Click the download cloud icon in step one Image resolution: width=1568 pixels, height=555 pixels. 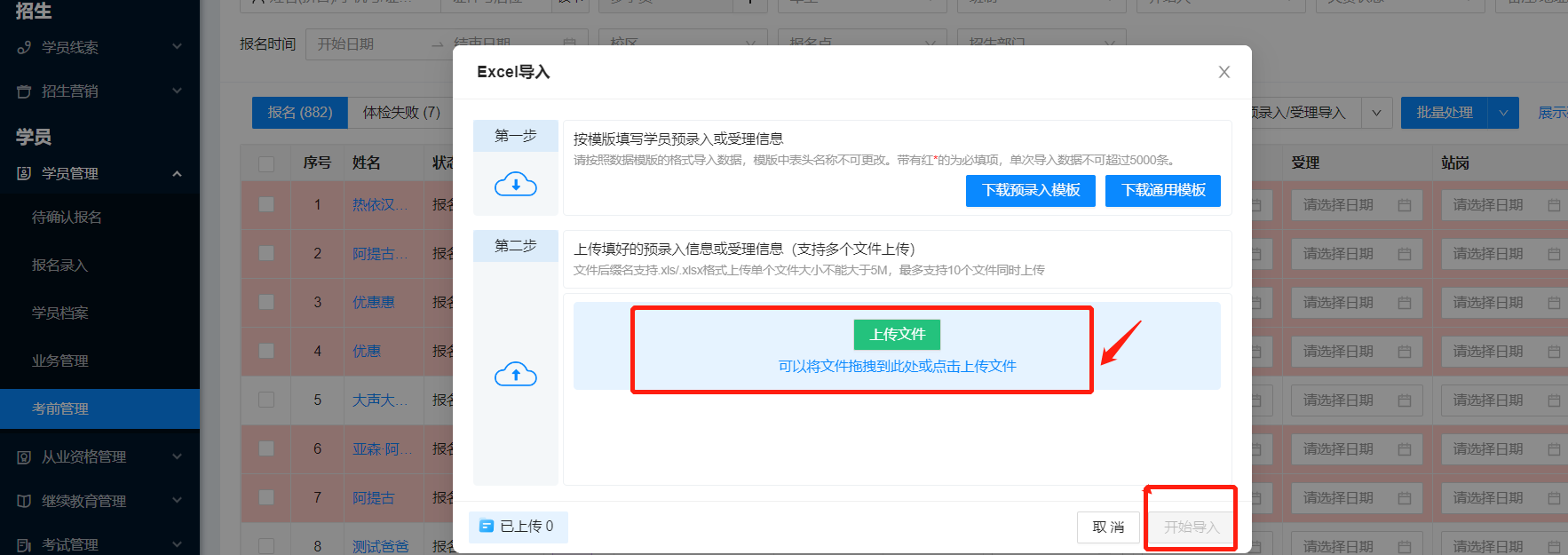(x=515, y=185)
